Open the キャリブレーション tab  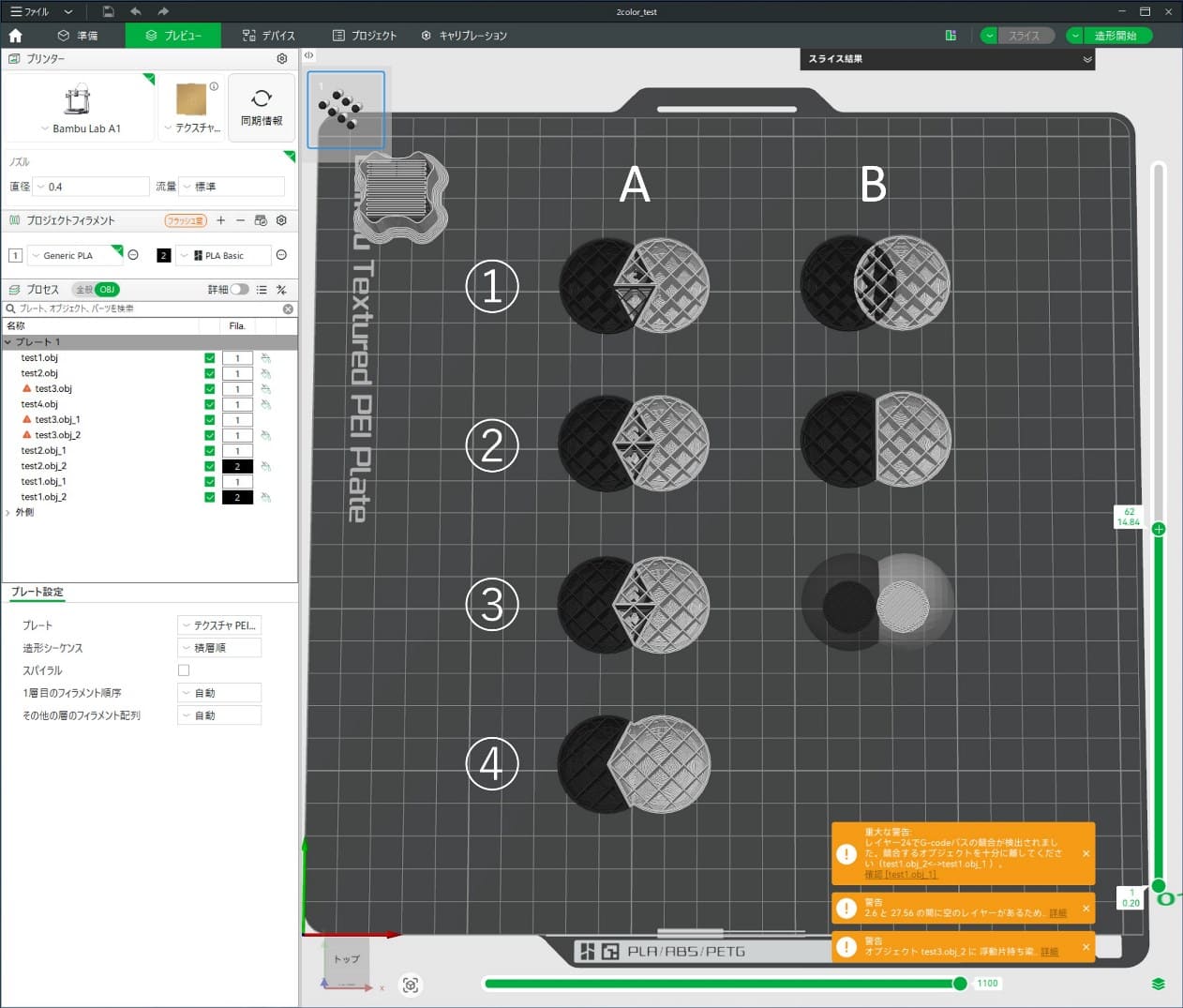coord(464,36)
